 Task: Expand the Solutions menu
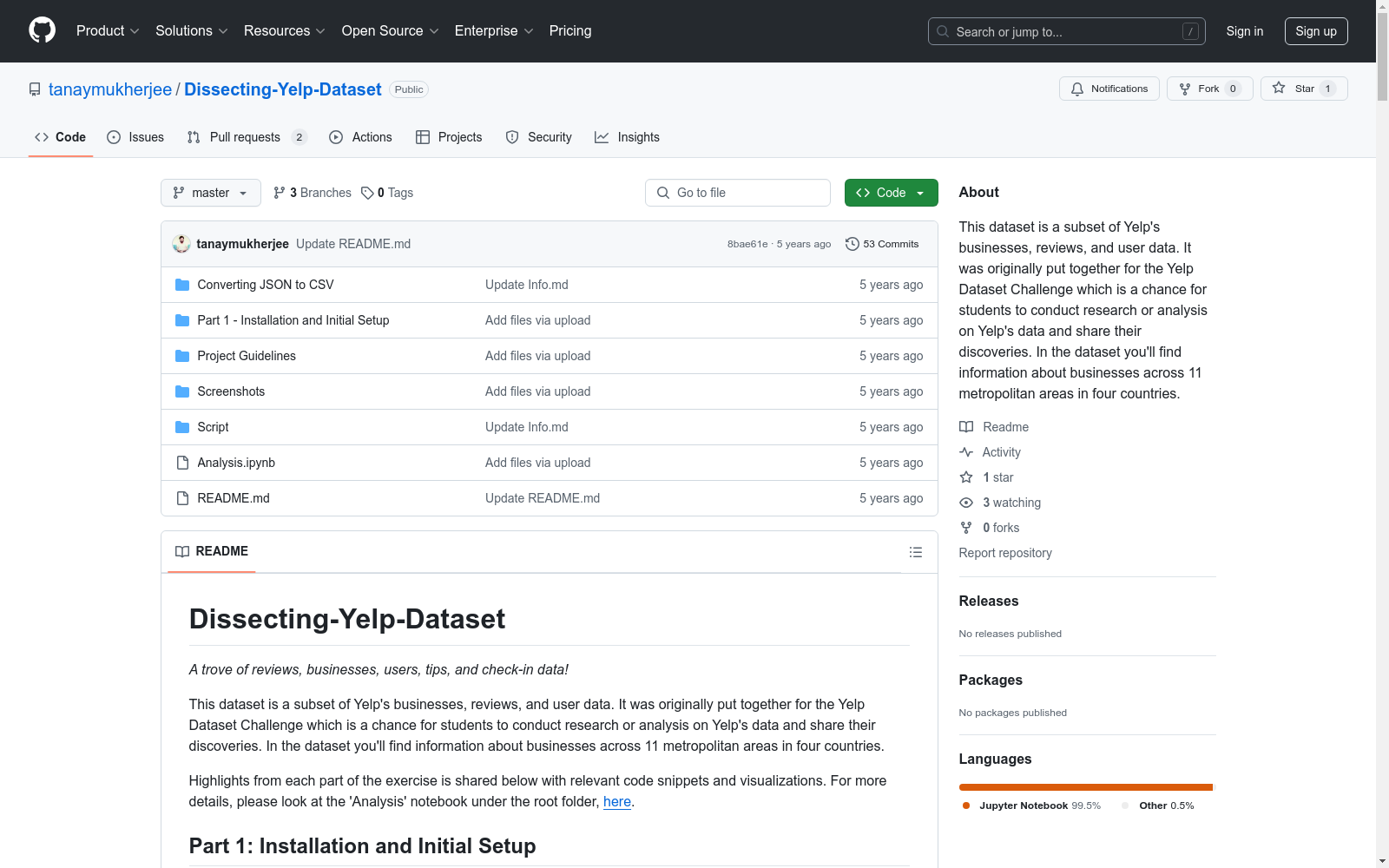192,31
